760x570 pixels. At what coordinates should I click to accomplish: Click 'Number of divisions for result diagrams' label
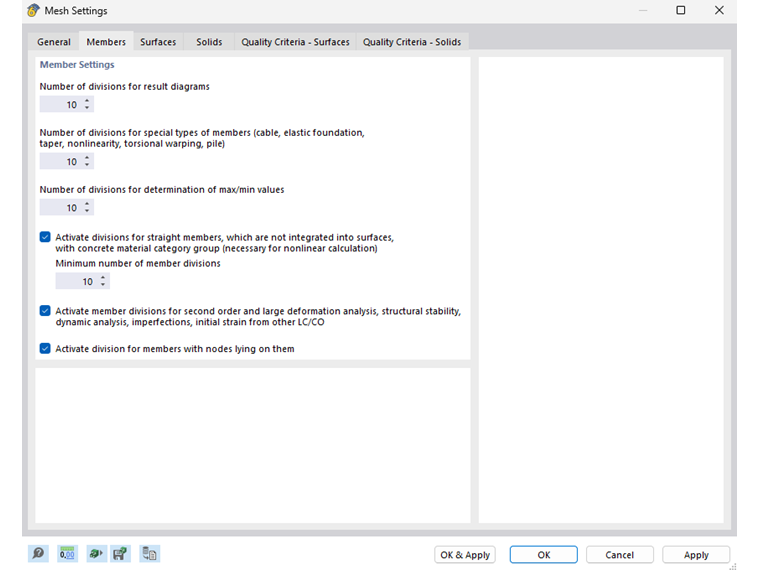coord(125,86)
